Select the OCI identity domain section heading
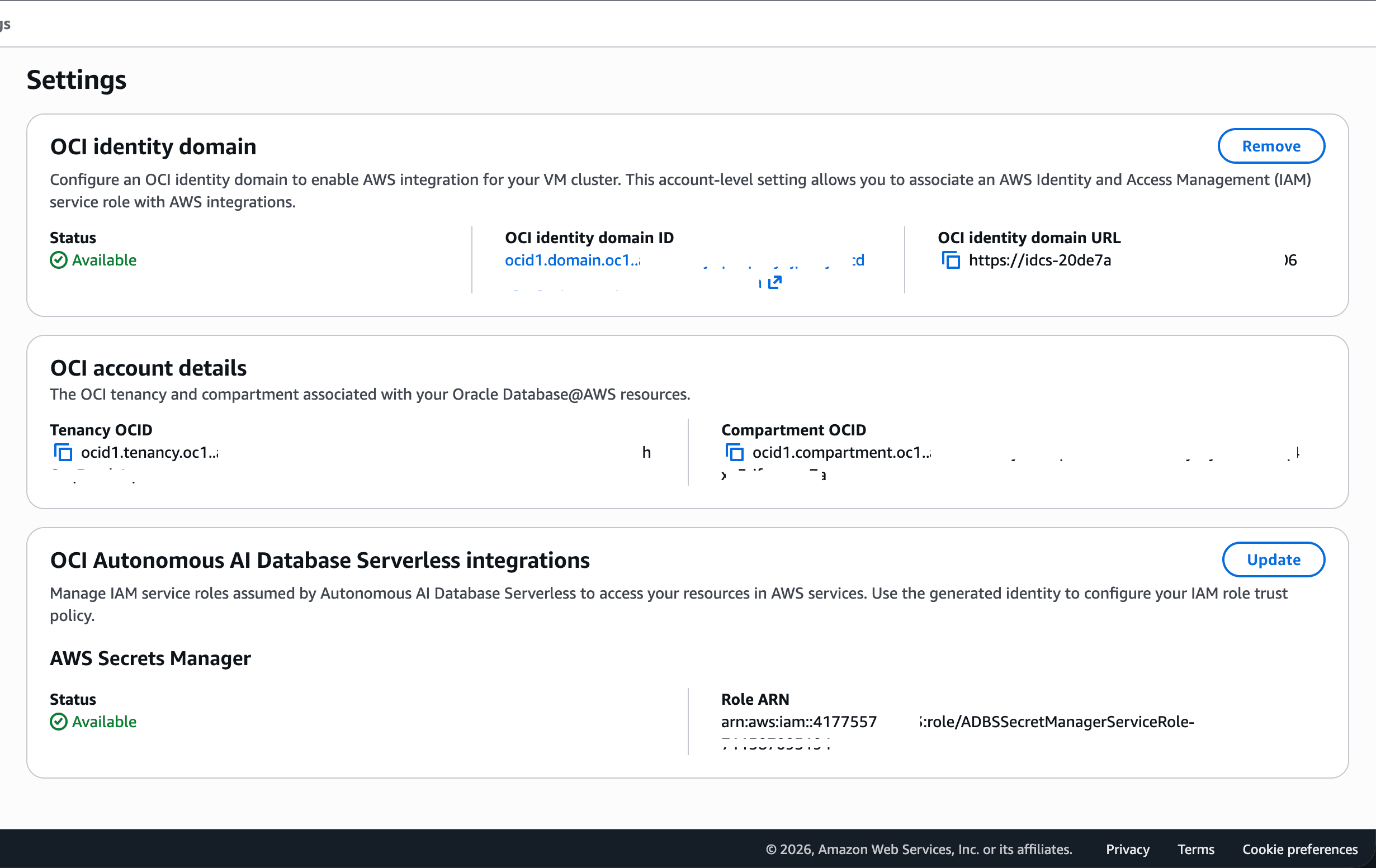 pyautogui.click(x=153, y=147)
